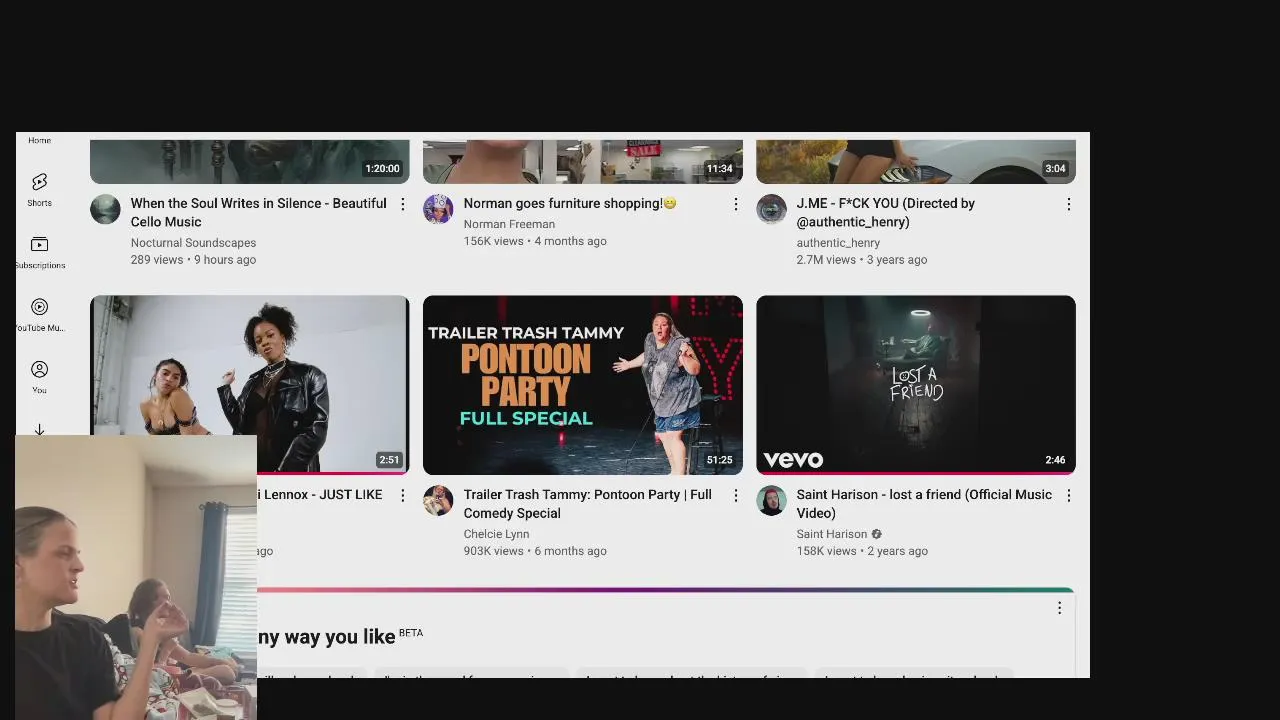1280x720 pixels.
Task: Click '903K views • 6 months ago' text
Action: (x=535, y=551)
